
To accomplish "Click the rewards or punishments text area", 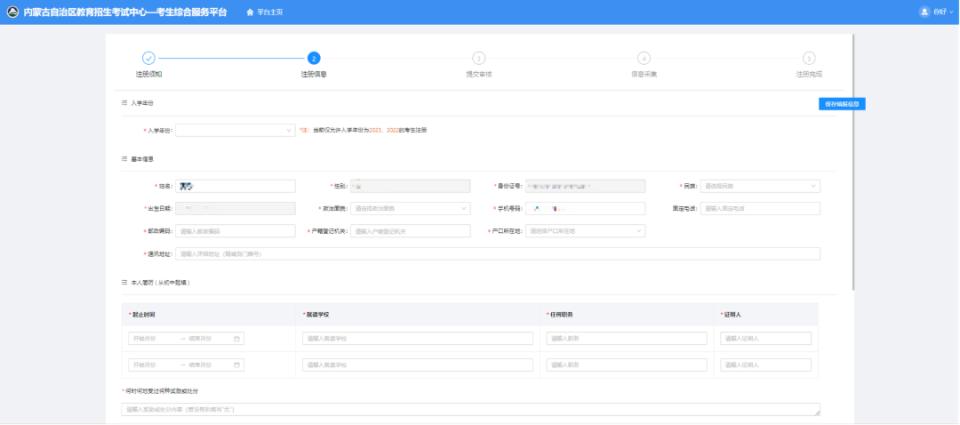I will 471,409.
